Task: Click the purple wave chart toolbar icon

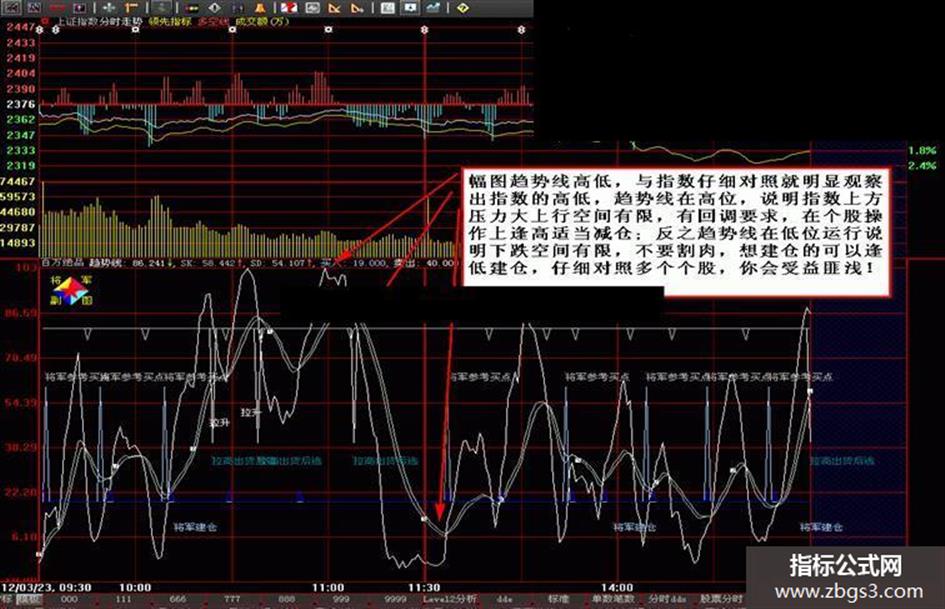Action: (34, 8)
